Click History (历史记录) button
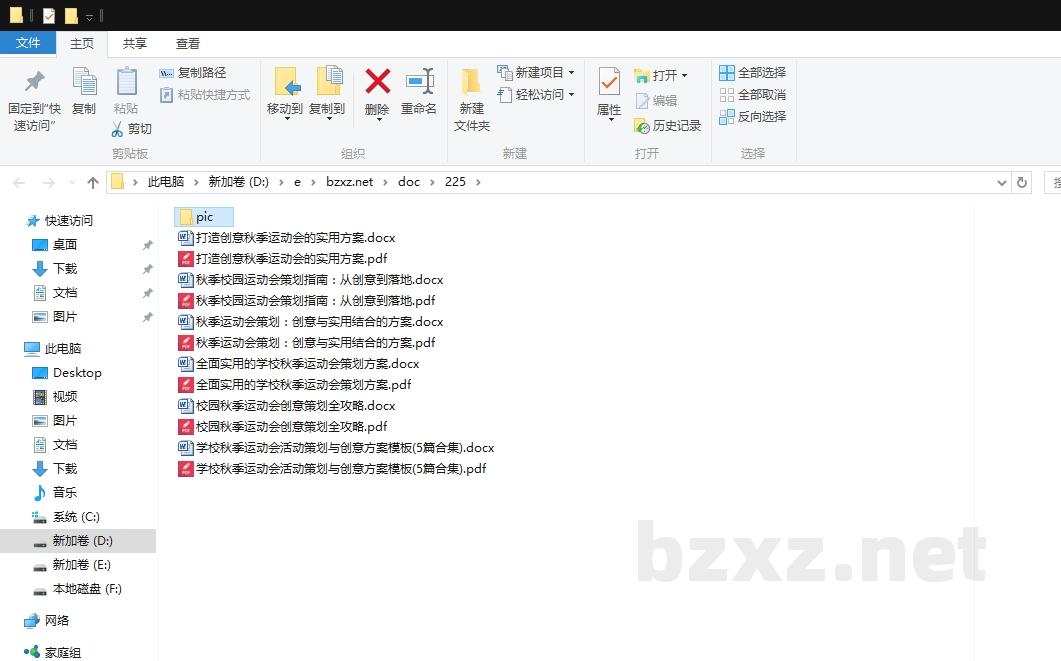 tap(668, 126)
